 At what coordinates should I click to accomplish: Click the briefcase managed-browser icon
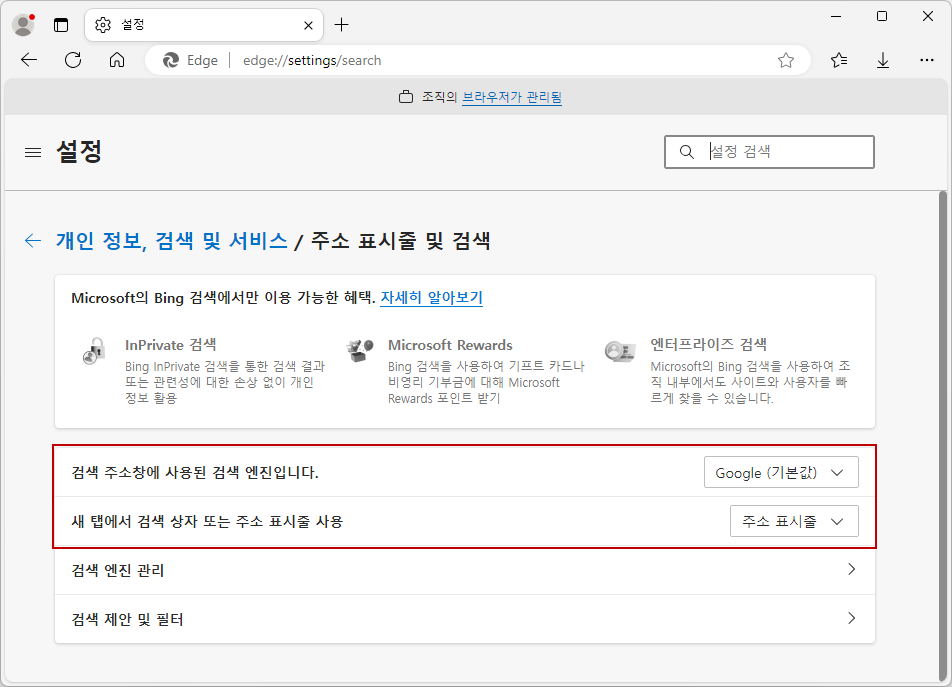click(x=406, y=96)
